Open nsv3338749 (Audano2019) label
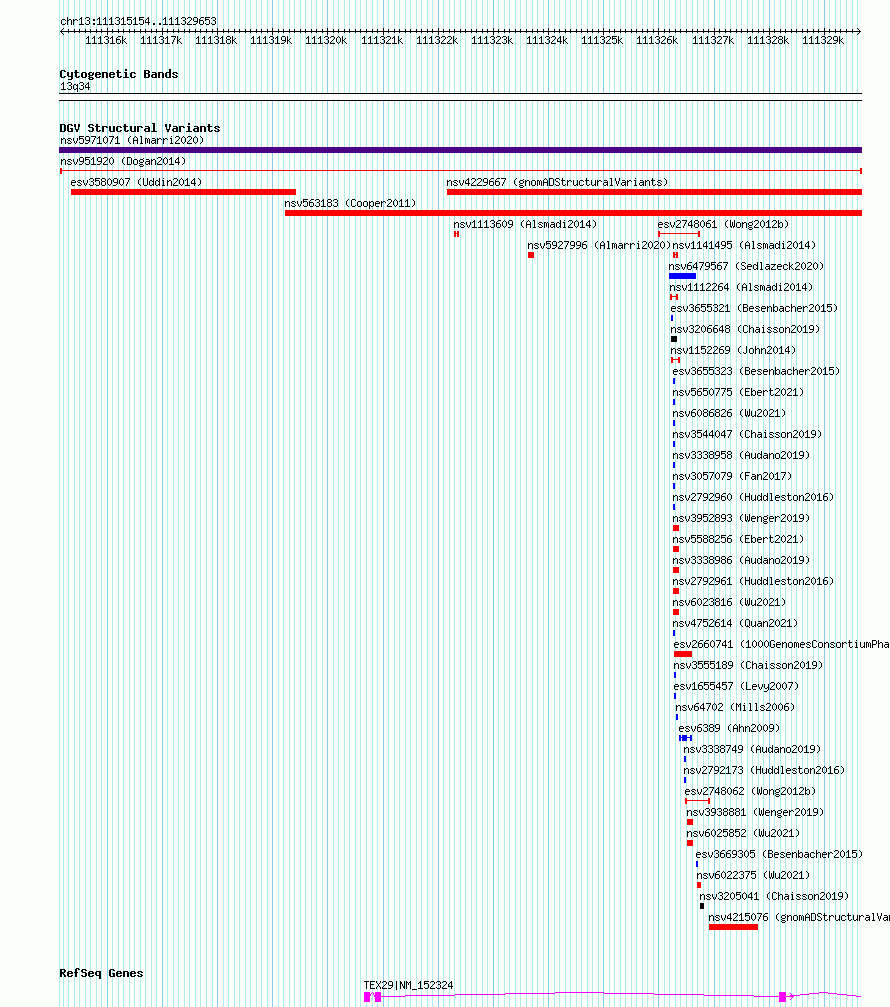 click(x=752, y=749)
